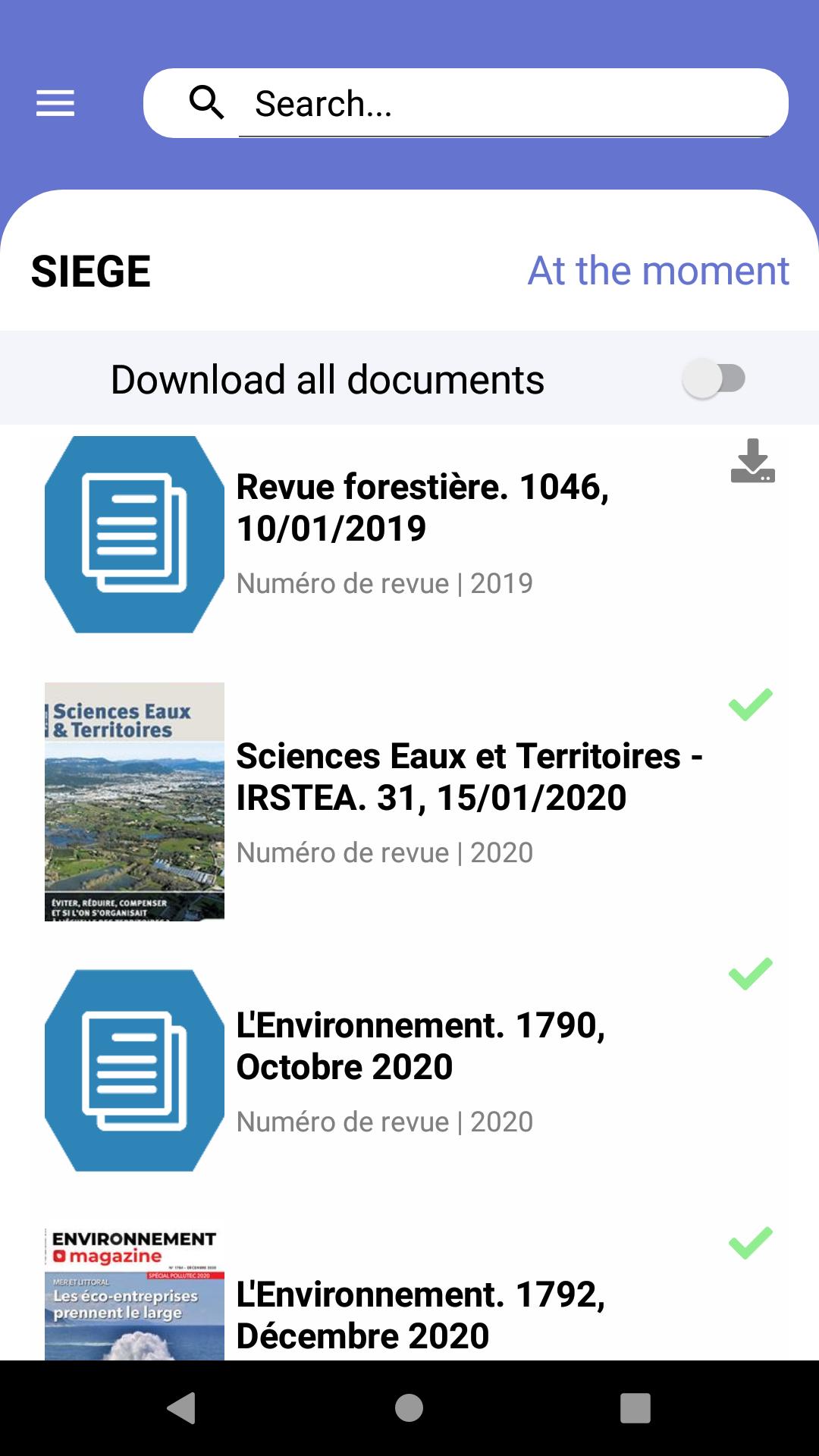Image resolution: width=819 pixels, height=1456 pixels.
Task: Open Sciences Eaux & Territoires cover thumbnail
Action: tap(134, 802)
